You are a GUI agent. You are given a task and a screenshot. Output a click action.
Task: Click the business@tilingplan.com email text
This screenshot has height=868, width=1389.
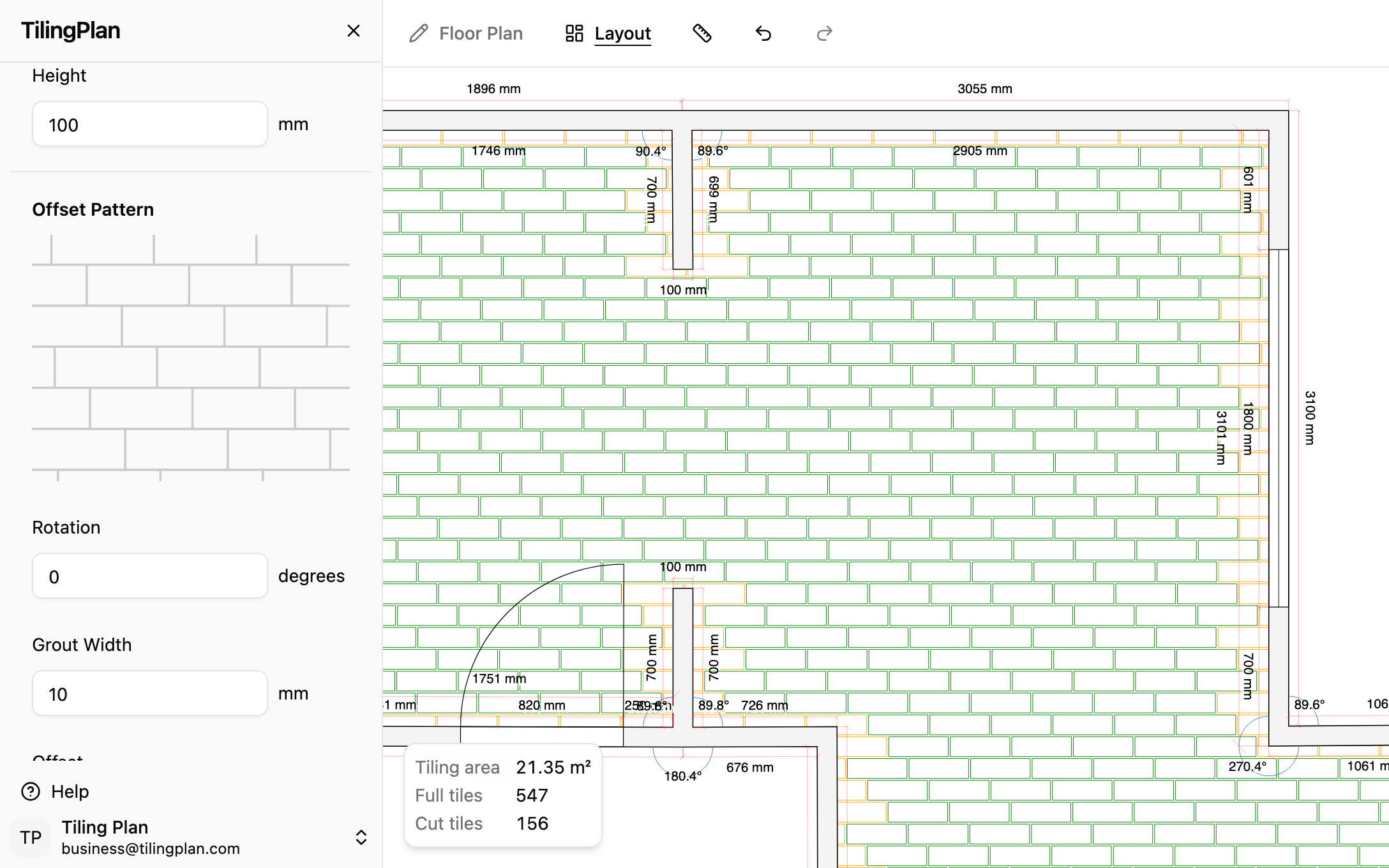pos(151,848)
